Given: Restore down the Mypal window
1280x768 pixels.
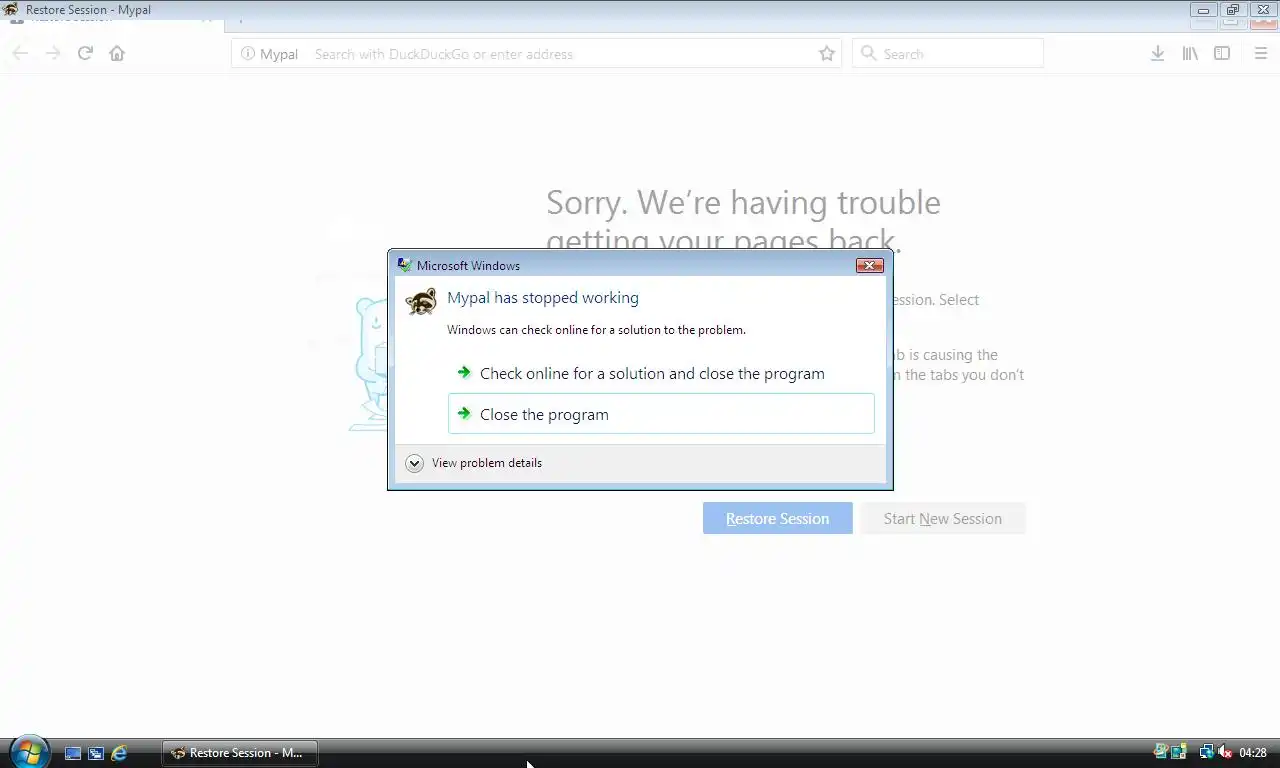Looking at the screenshot, I should click(x=1232, y=10).
